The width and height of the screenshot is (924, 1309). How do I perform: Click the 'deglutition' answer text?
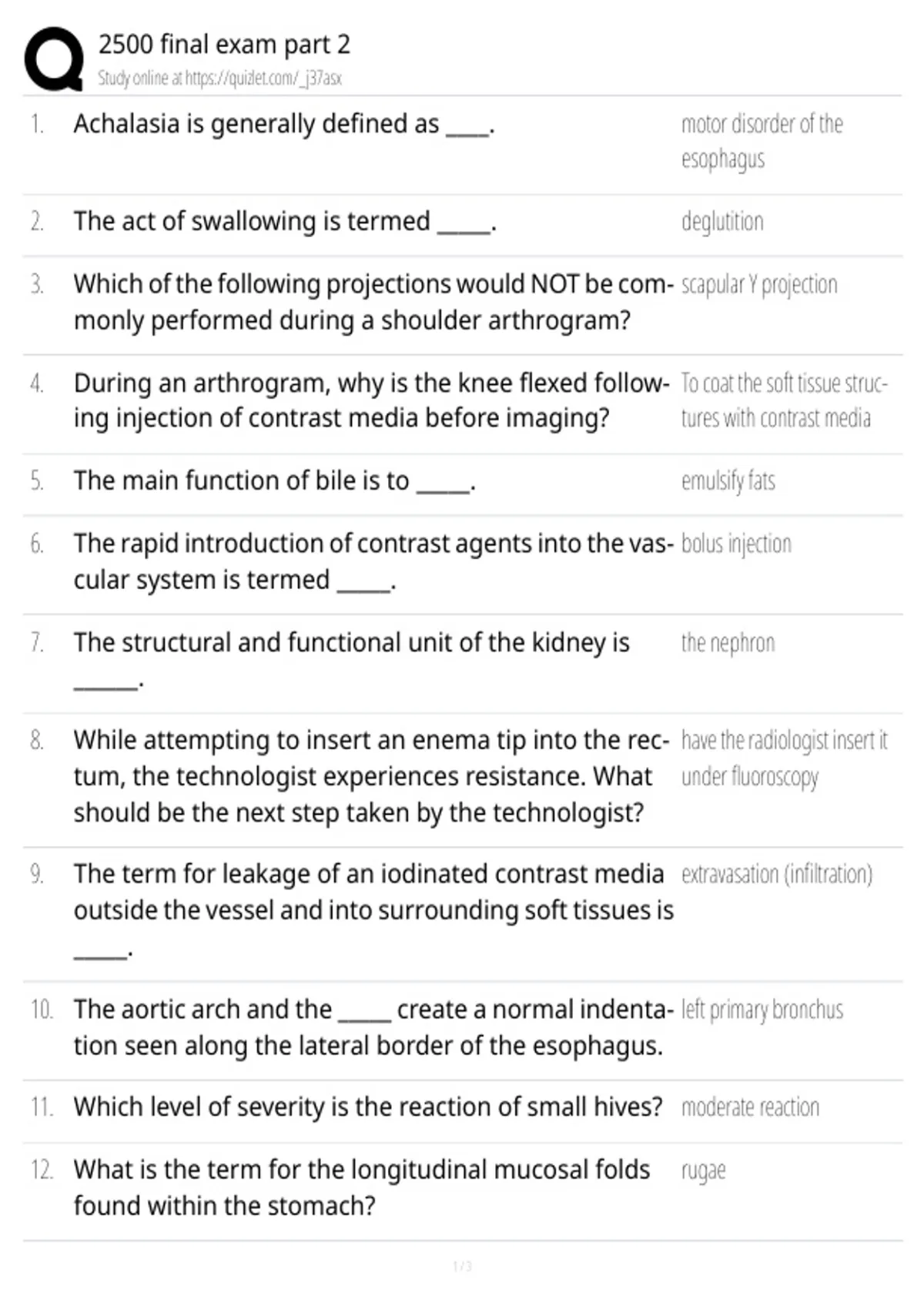coord(722,222)
